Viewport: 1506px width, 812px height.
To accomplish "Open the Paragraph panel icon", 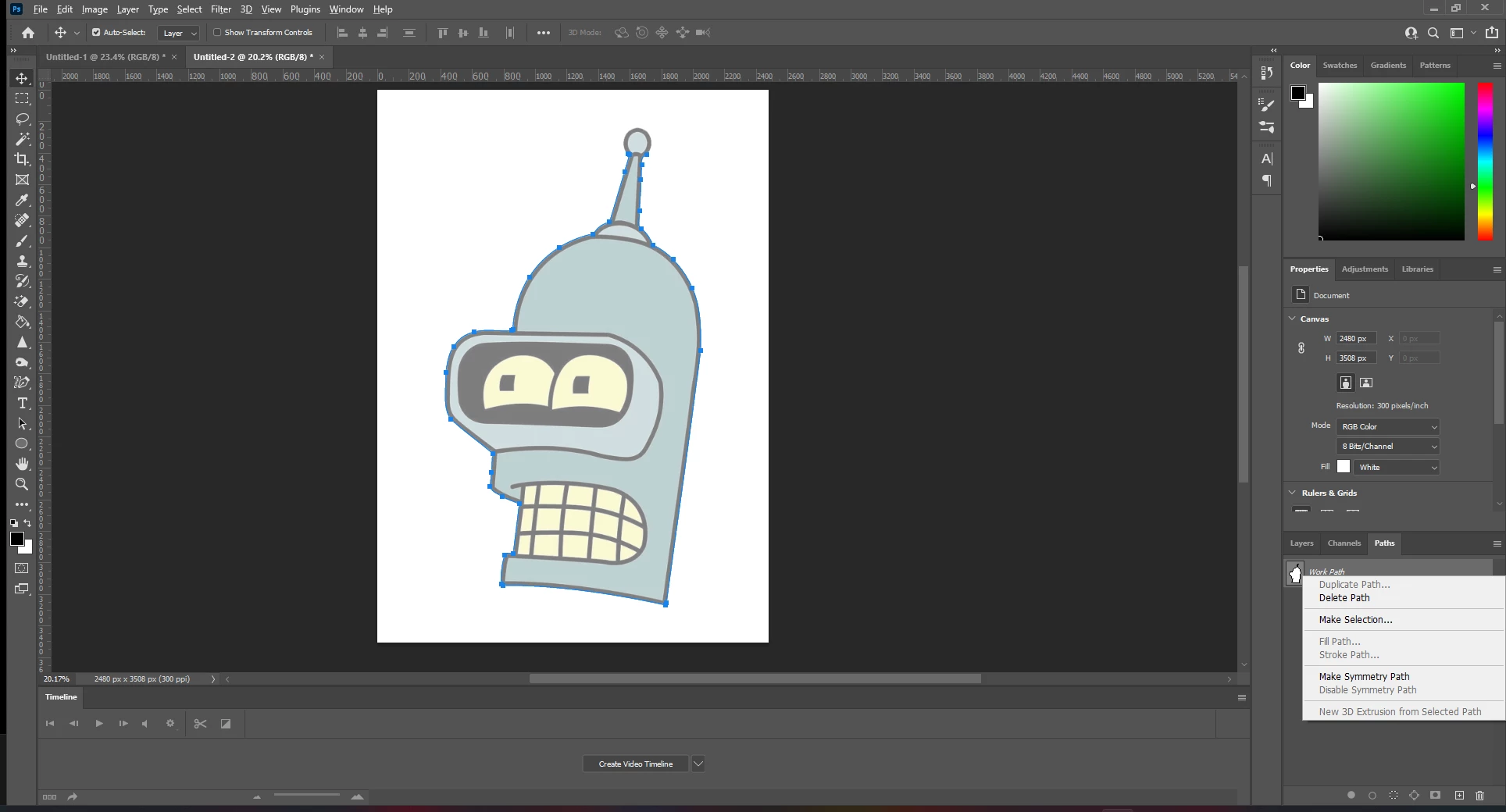I will pos(1267,180).
